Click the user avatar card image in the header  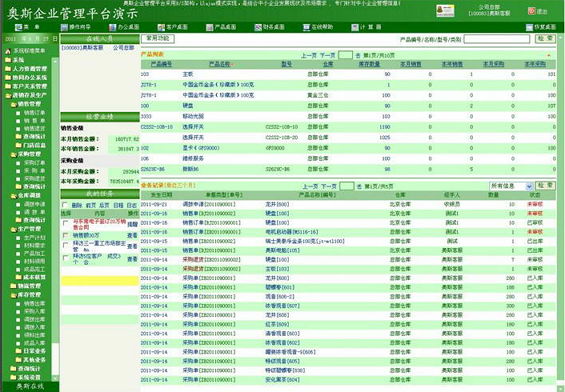pos(445,11)
